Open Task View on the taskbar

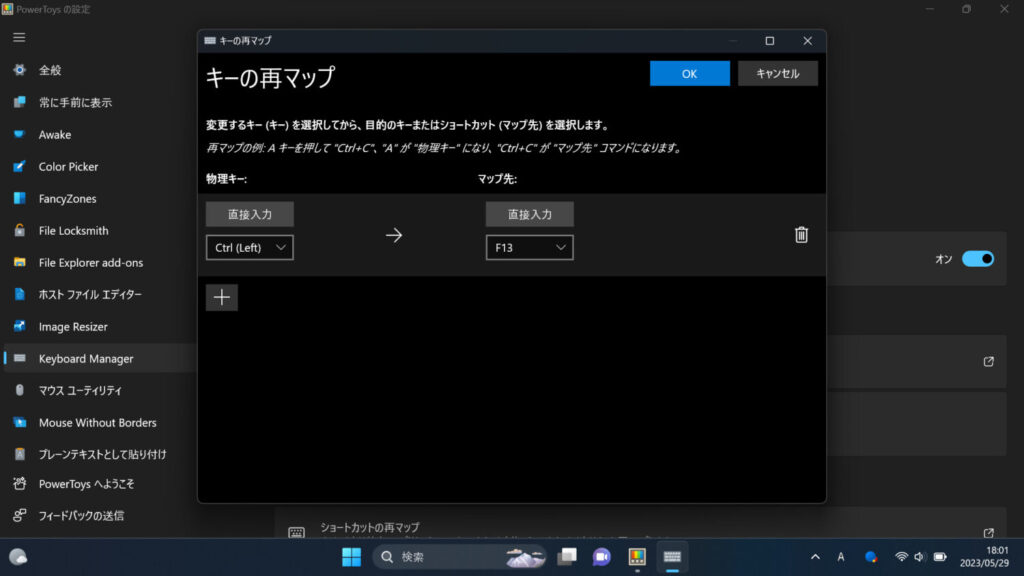[567, 557]
